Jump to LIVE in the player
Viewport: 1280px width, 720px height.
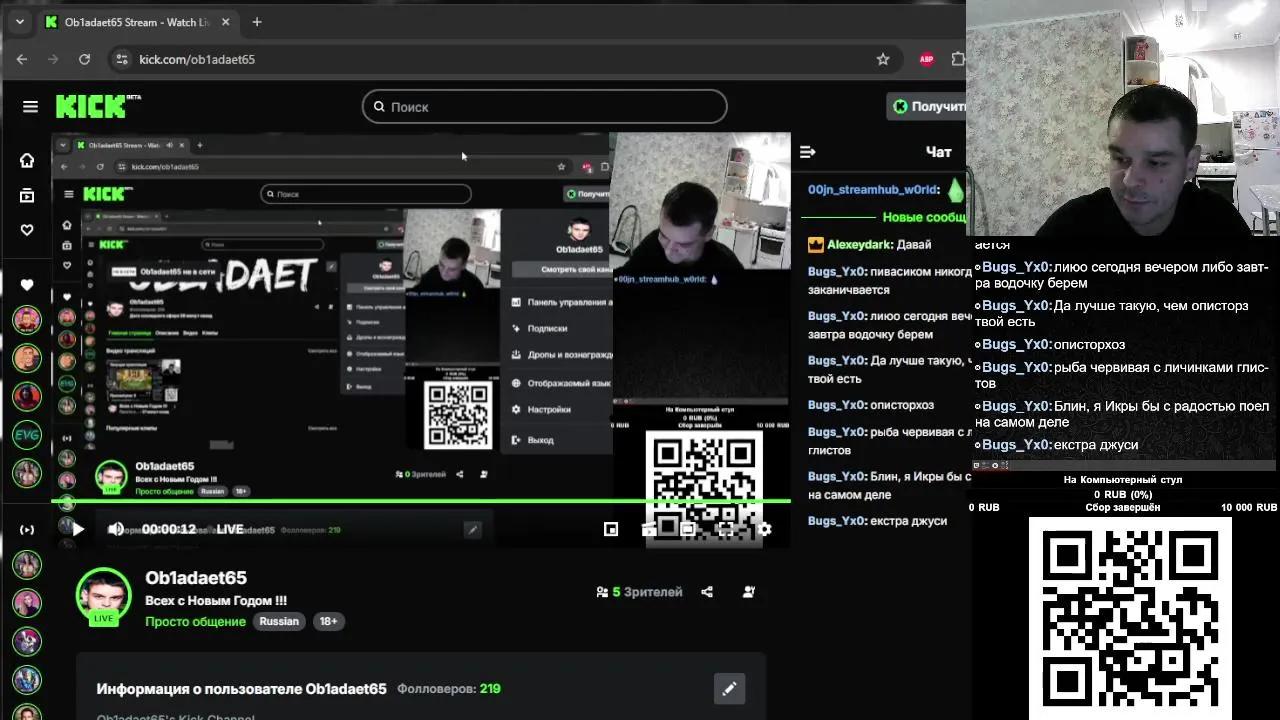click(230, 529)
